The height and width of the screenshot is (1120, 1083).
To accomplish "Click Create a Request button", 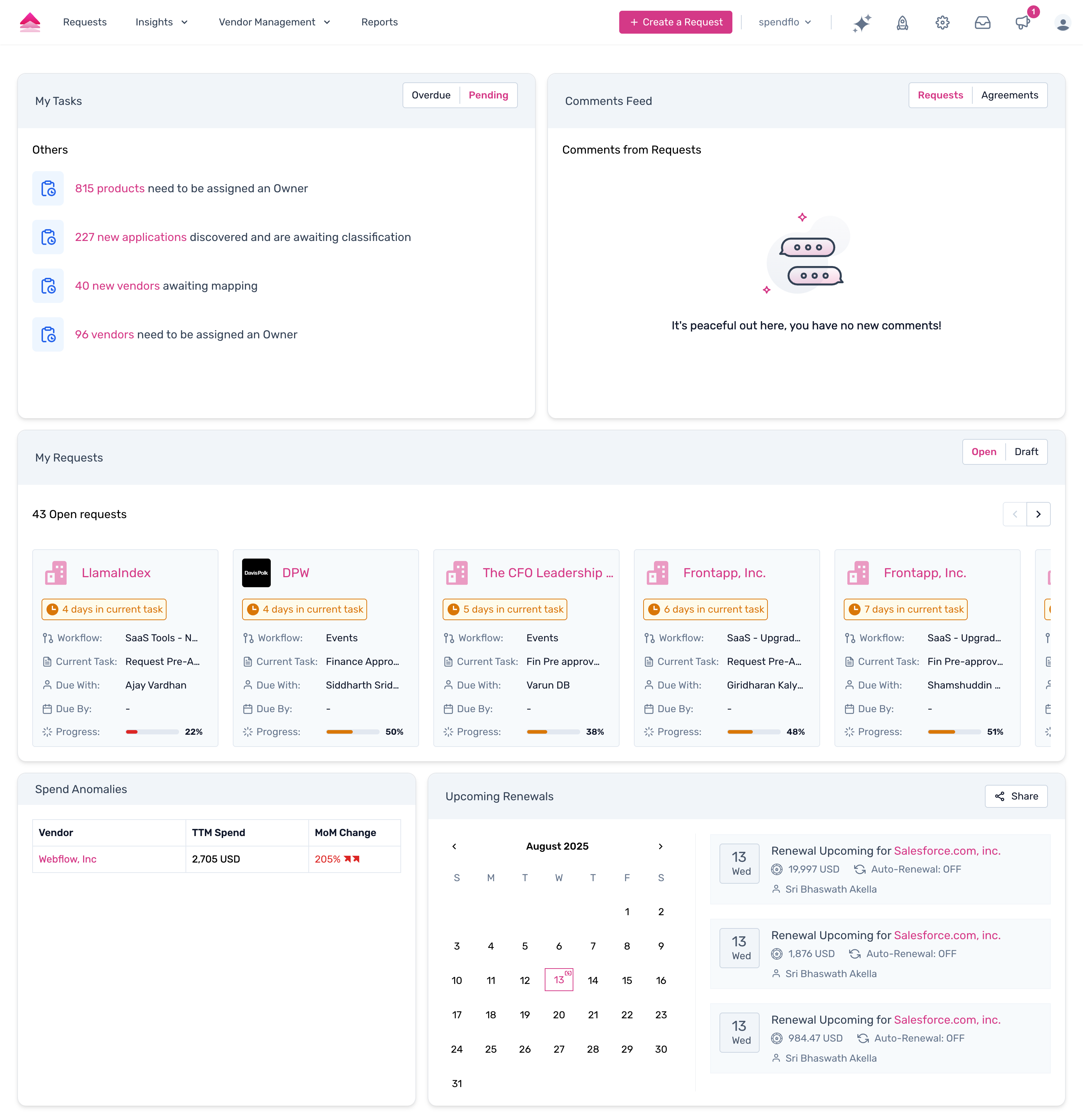I will click(675, 22).
